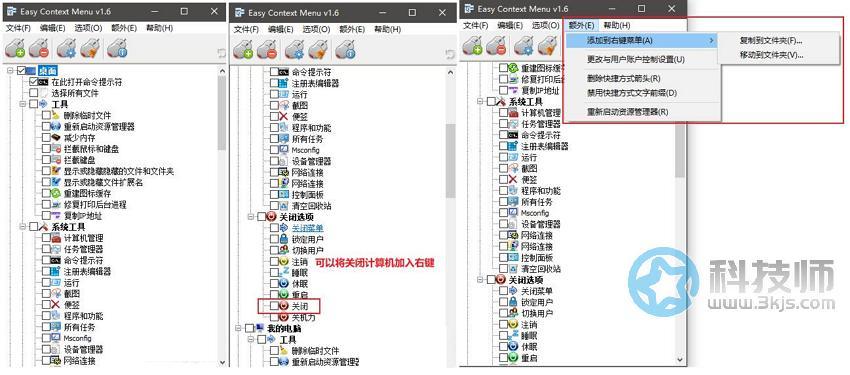Click the info About icon in middle window
This screenshot has height=375, width=850.
pos(345,50)
